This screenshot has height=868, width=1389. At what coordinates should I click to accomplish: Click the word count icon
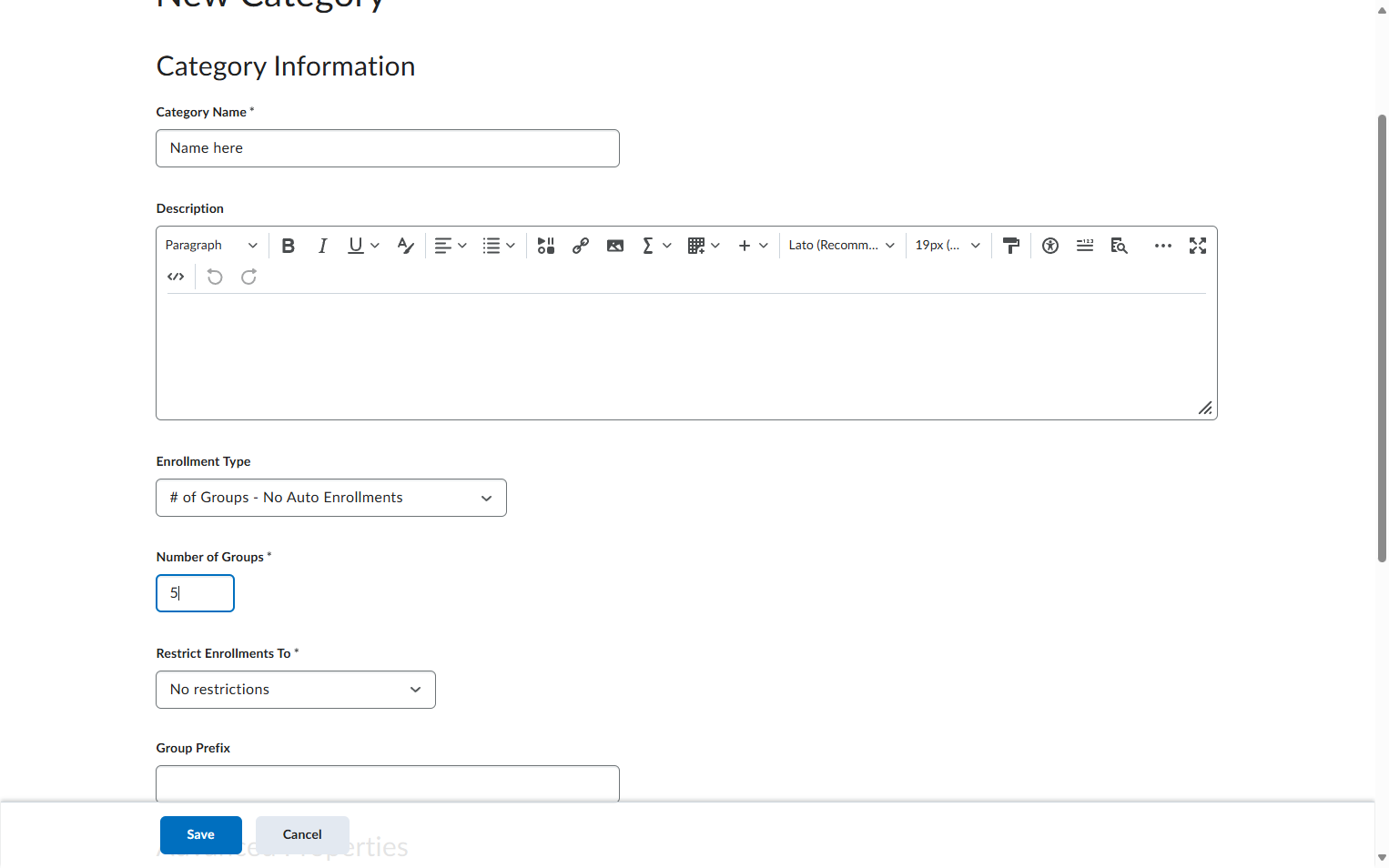1085,246
